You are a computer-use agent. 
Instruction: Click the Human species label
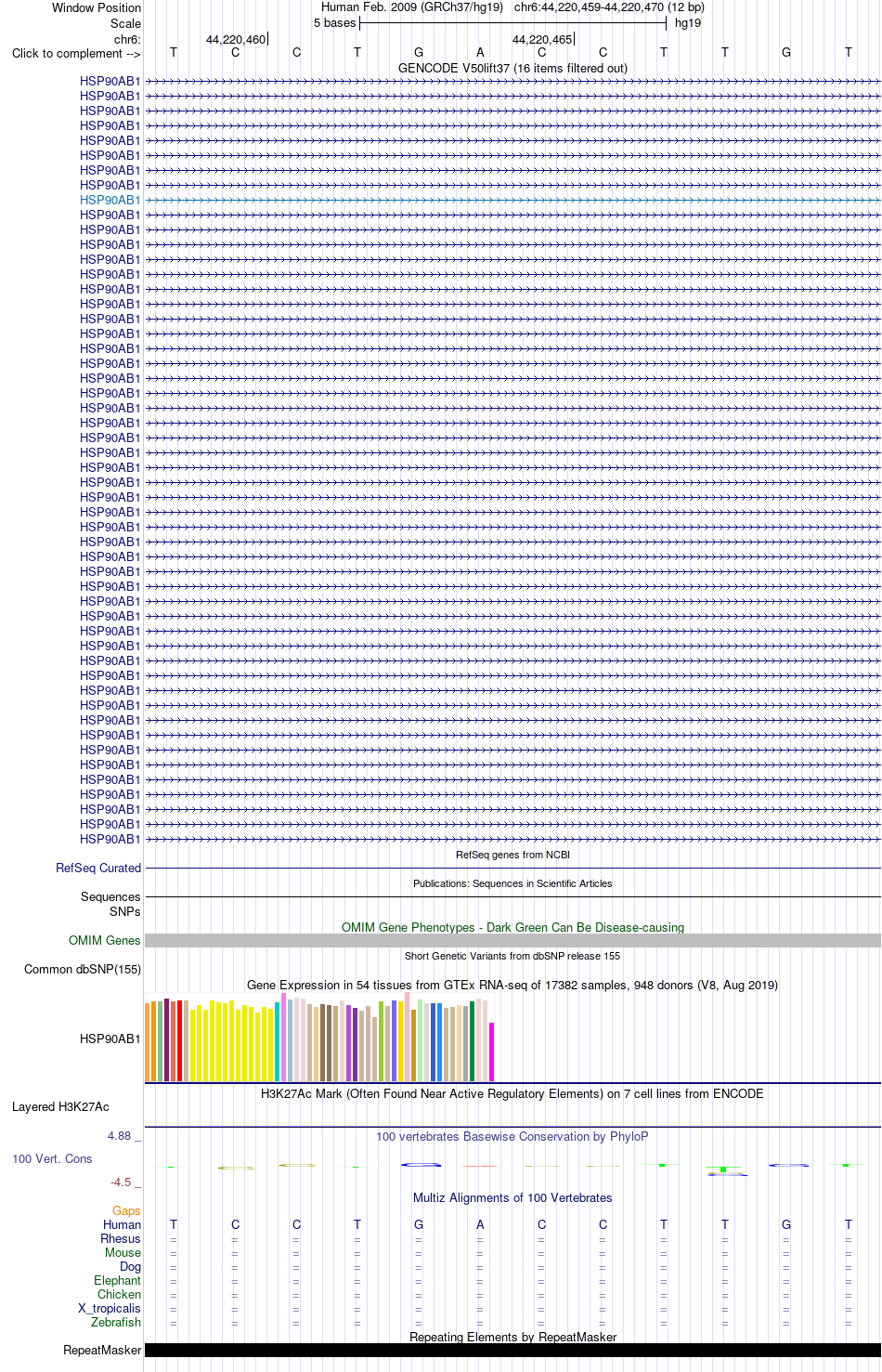122,1224
